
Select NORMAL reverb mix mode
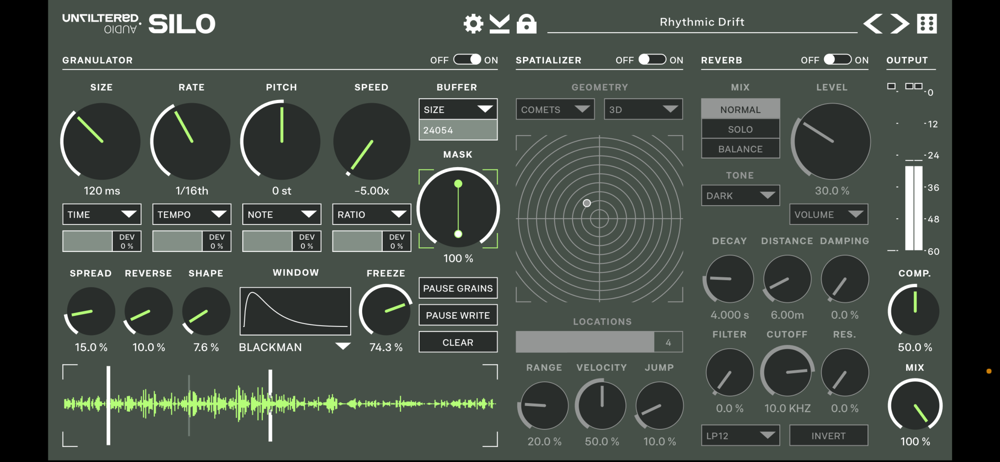740,109
